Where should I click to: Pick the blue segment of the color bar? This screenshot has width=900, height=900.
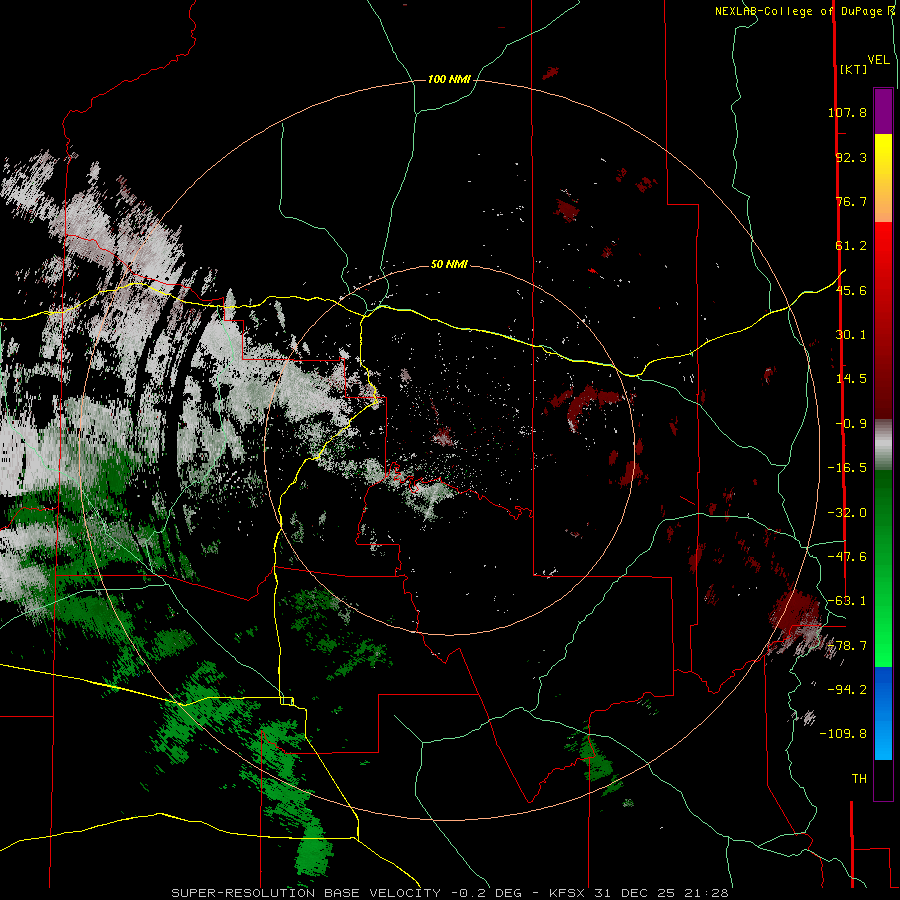tap(883, 713)
